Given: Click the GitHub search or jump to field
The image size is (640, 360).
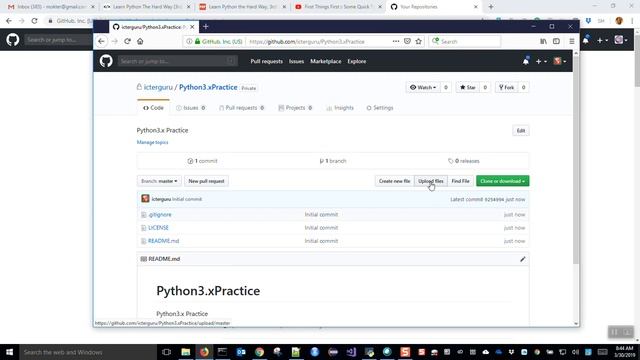Looking at the screenshot, I should tap(178, 61).
